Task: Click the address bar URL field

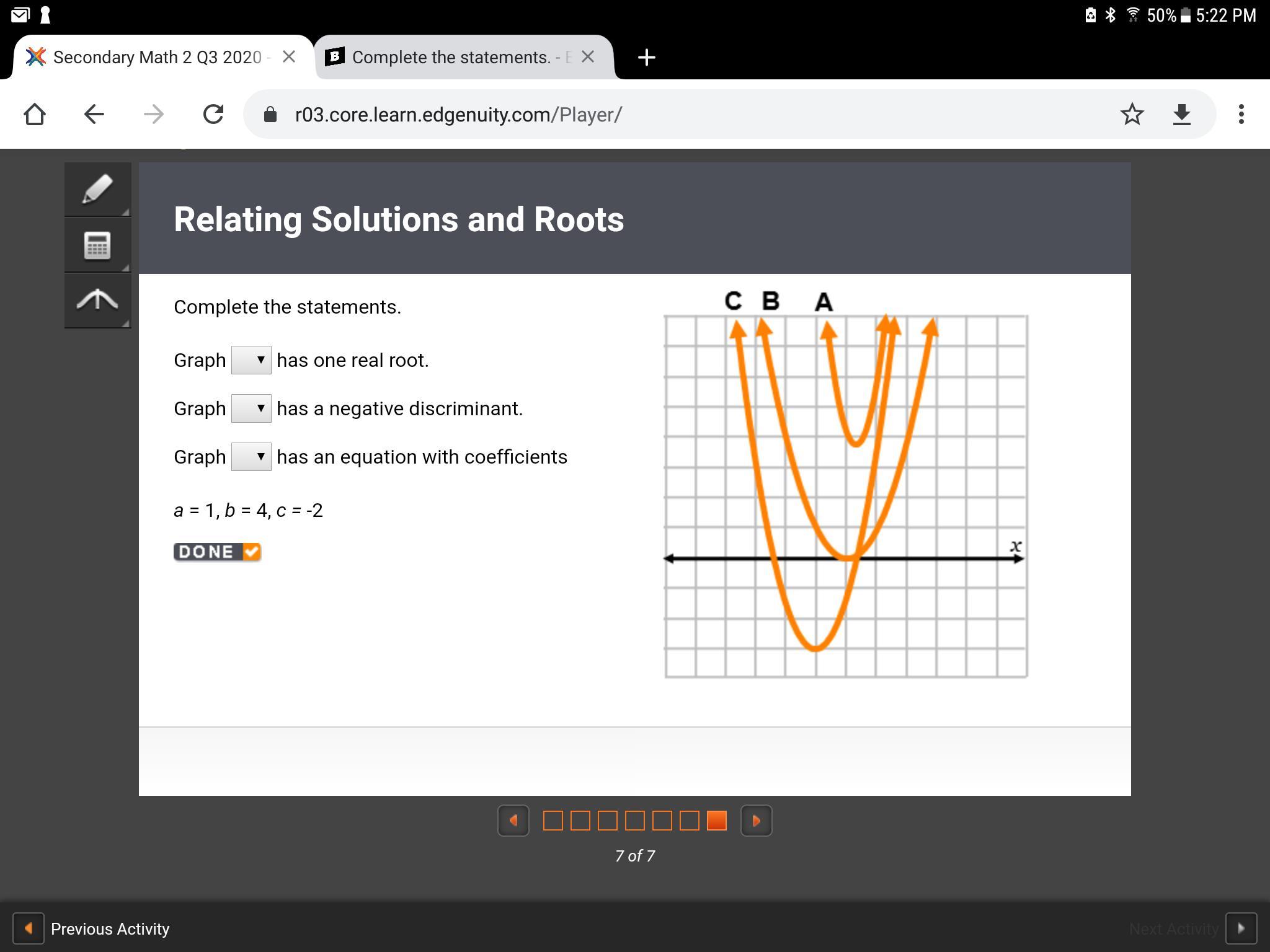Action: 682,114
